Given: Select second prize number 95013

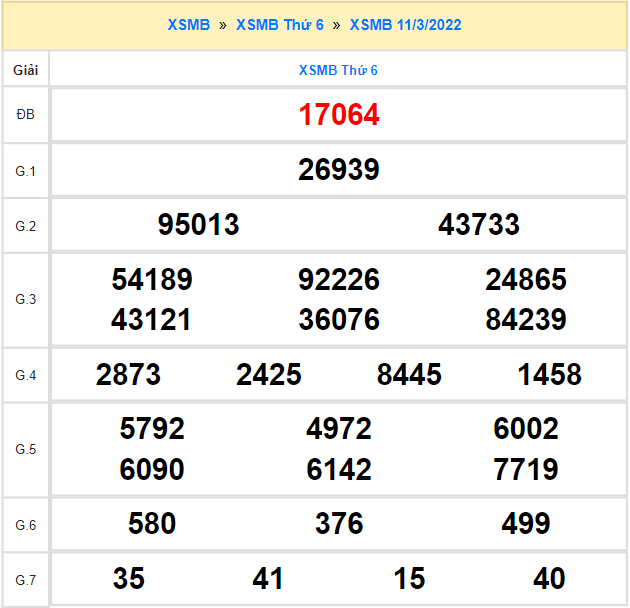Looking at the screenshot, I should [x=199, y=225].
